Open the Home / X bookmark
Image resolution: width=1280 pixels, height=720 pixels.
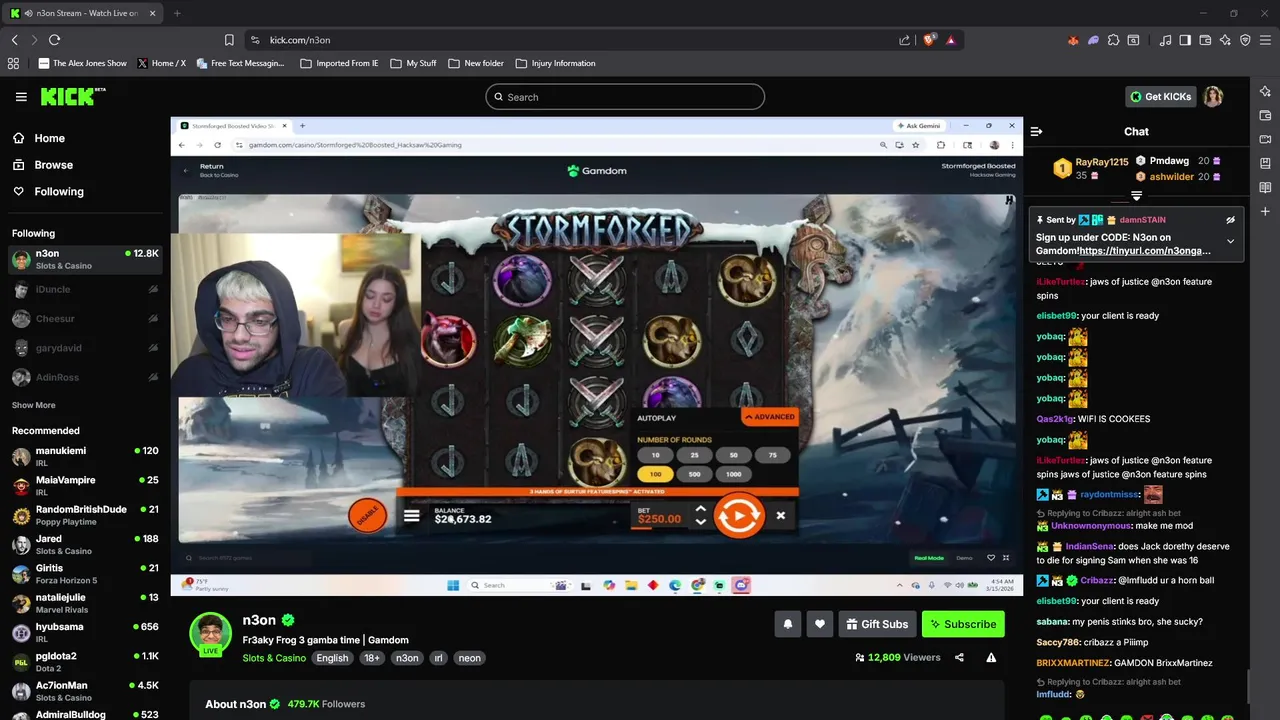click(161, 63)
